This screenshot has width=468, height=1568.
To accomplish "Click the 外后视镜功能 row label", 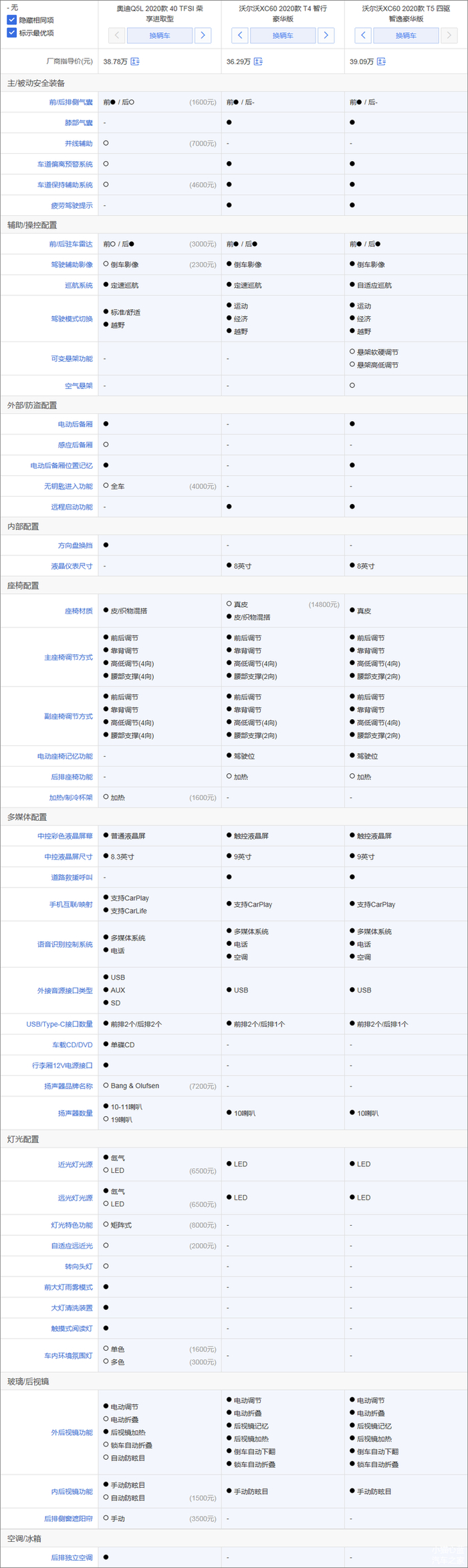I will 72,1433.
